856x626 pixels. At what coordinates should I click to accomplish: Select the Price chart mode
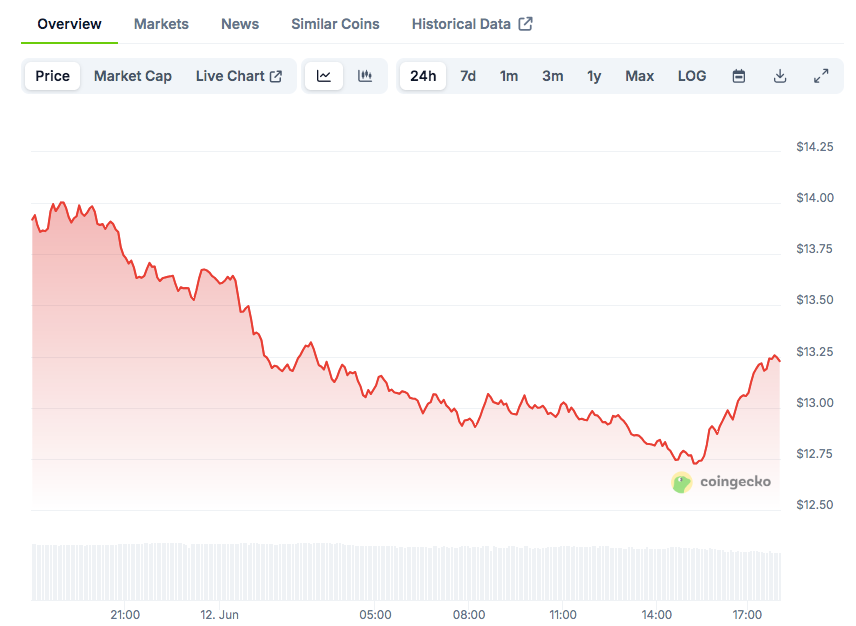click(52, 76)
